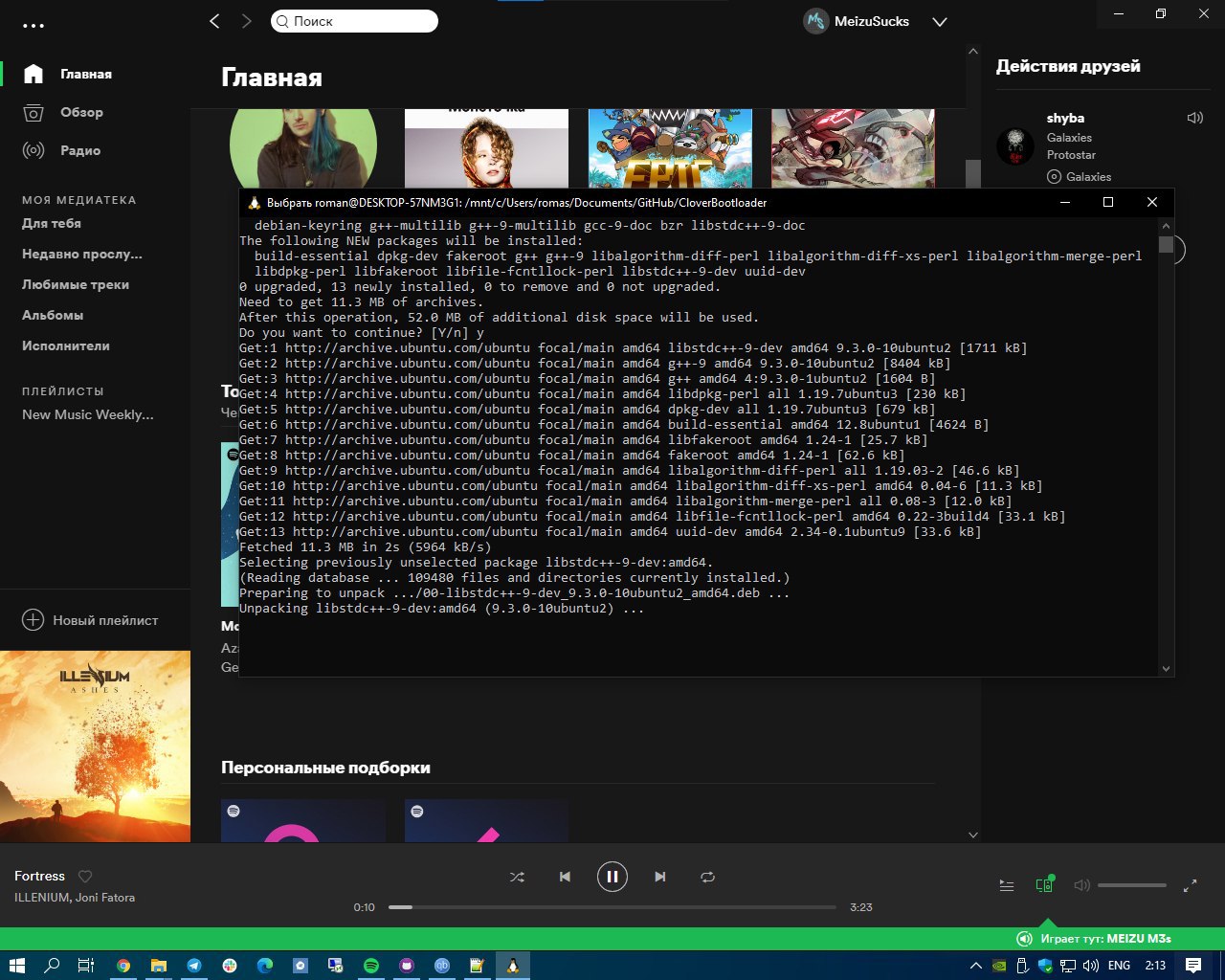Image resolution: width=1225 pixels, height=980 pixels.
Task: Toggle shuffle playback
Action: [x=517, y=877]
